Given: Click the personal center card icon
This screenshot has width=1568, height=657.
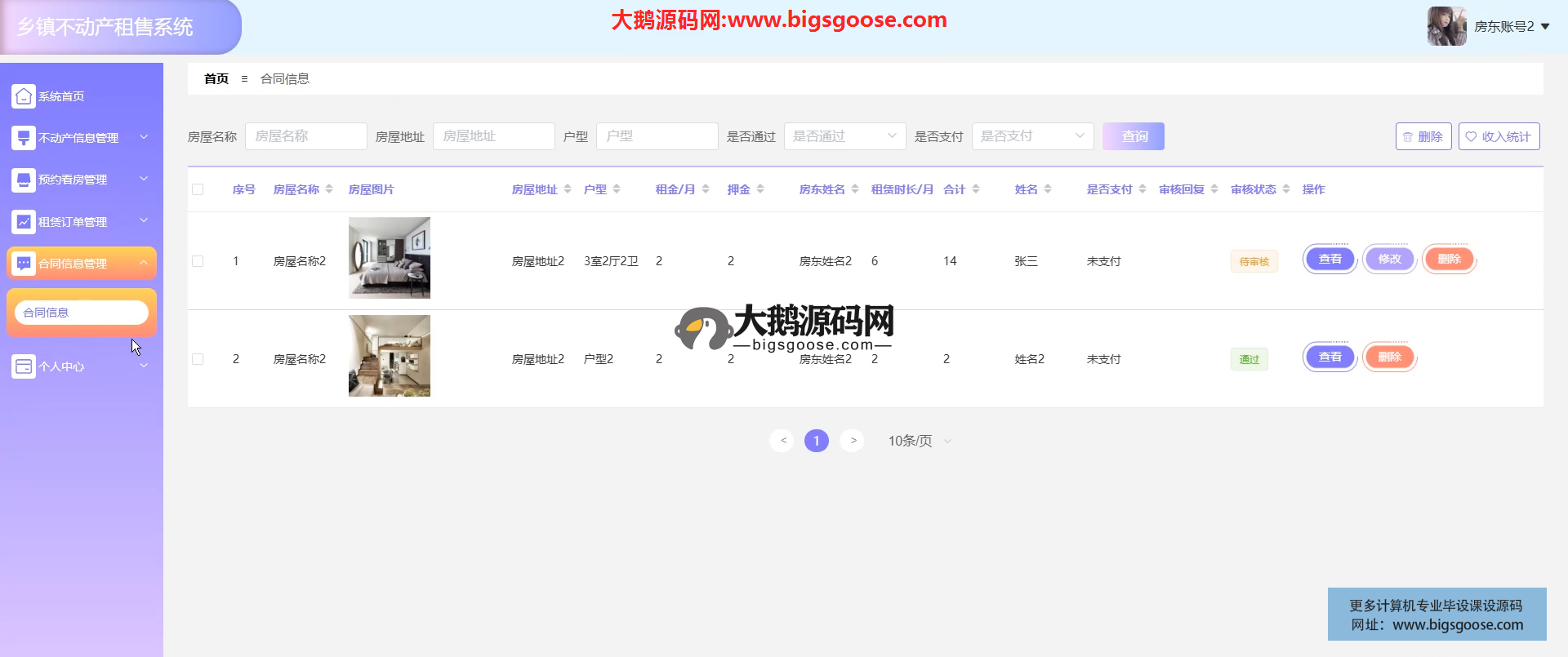Looking at the screenshot, I should pos(24,366).
